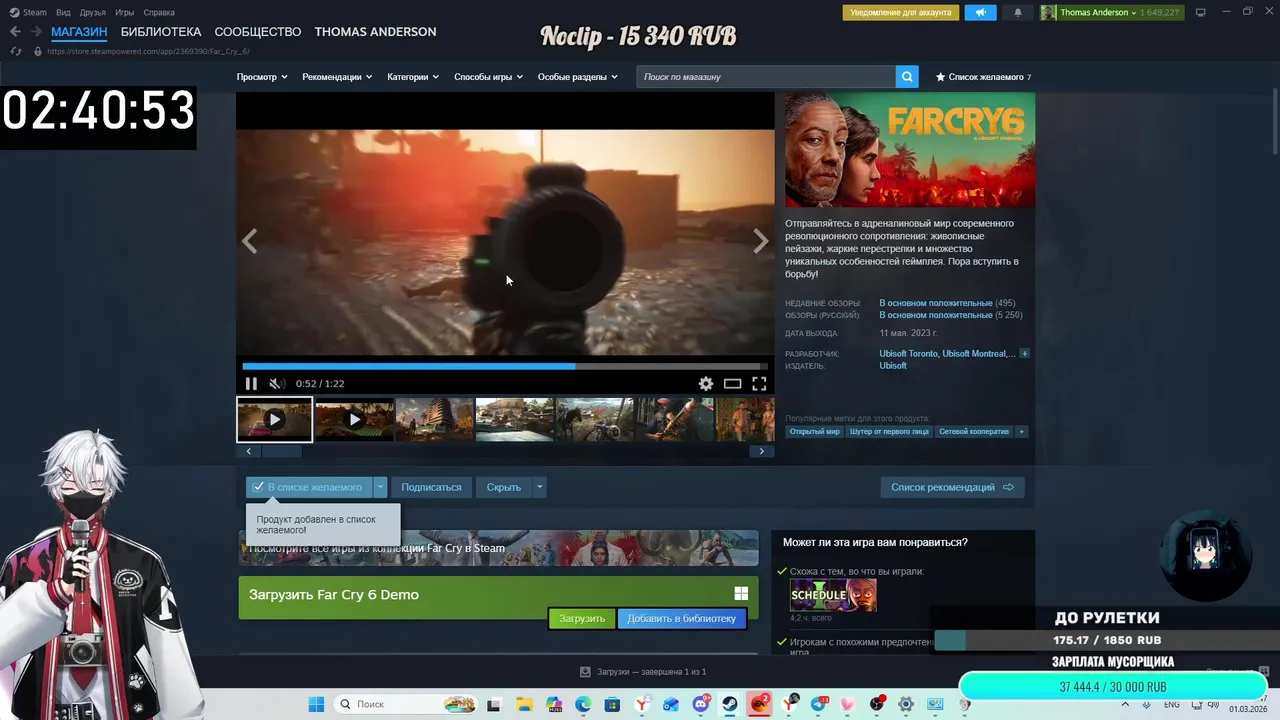Open Steam from the taskbar
Screen dimensions: 1280x720
click(731, 704)
